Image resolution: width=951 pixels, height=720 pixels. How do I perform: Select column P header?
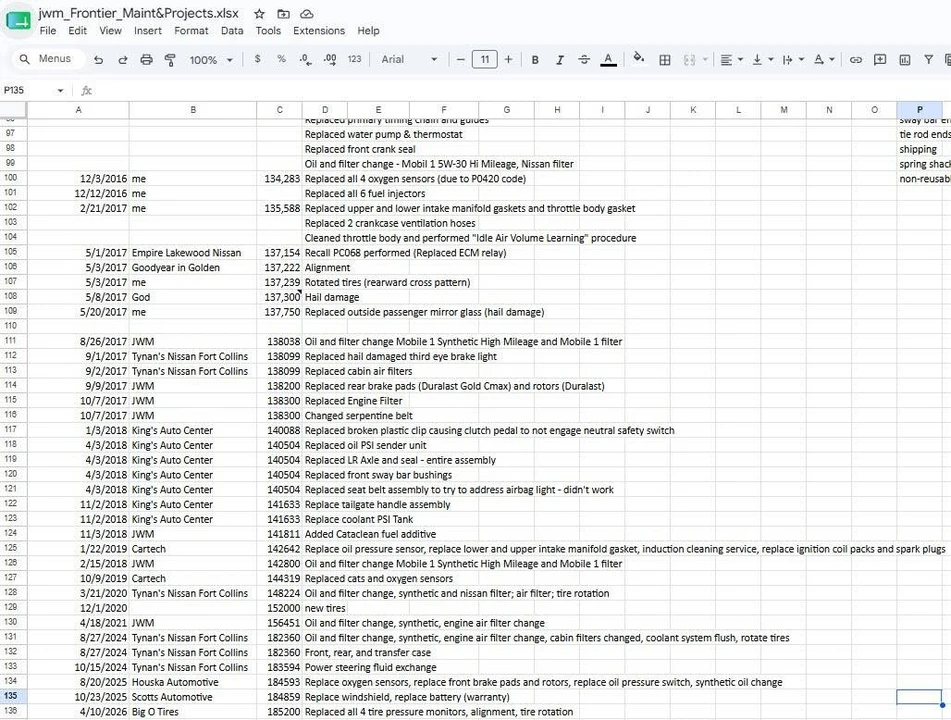pyautogui.click(x=919, y=110)
